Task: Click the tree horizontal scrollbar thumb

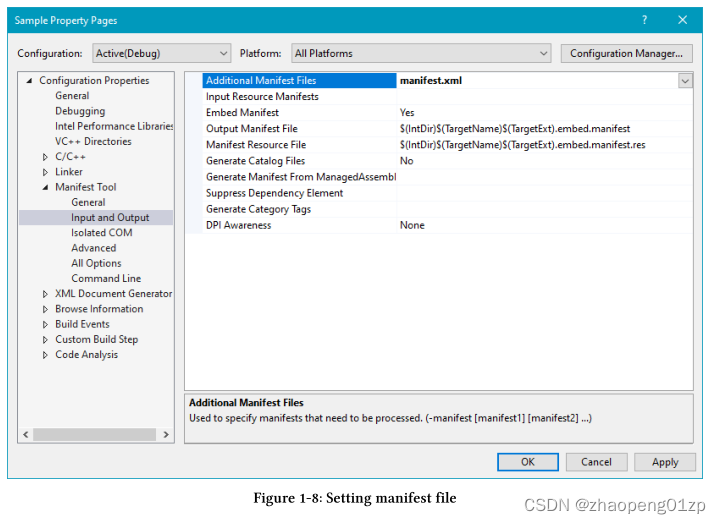Action: coord(95,434)
